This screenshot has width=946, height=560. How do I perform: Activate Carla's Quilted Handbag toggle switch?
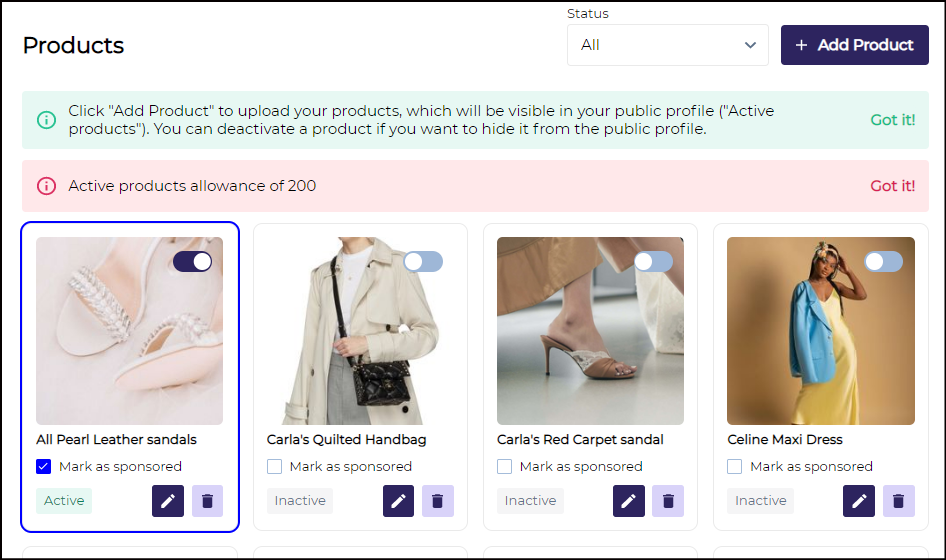423,262
